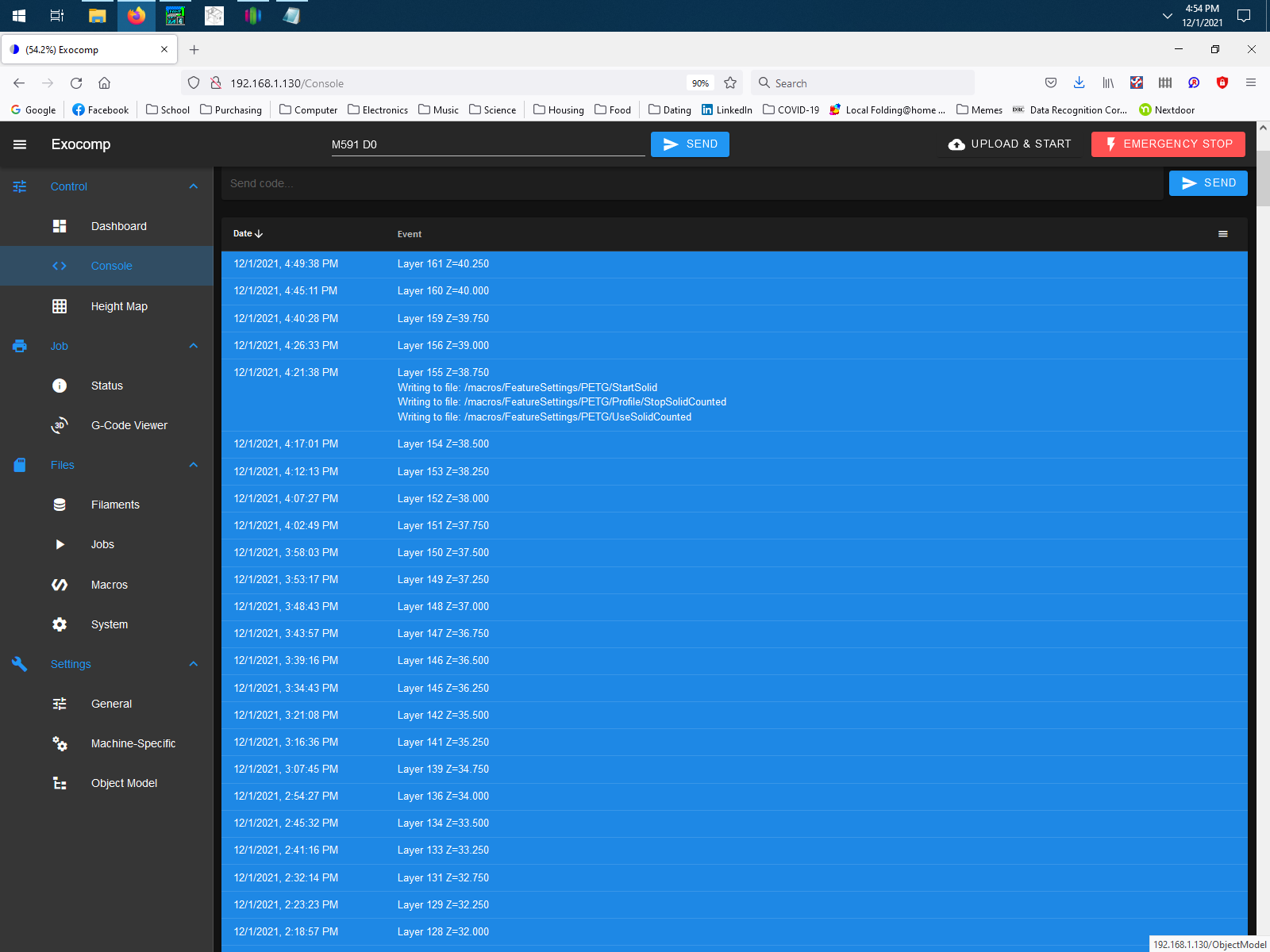Click the Filaments database icon
Image resolution: width=1270 pixels, height=952 pixels.
point(60,505)
